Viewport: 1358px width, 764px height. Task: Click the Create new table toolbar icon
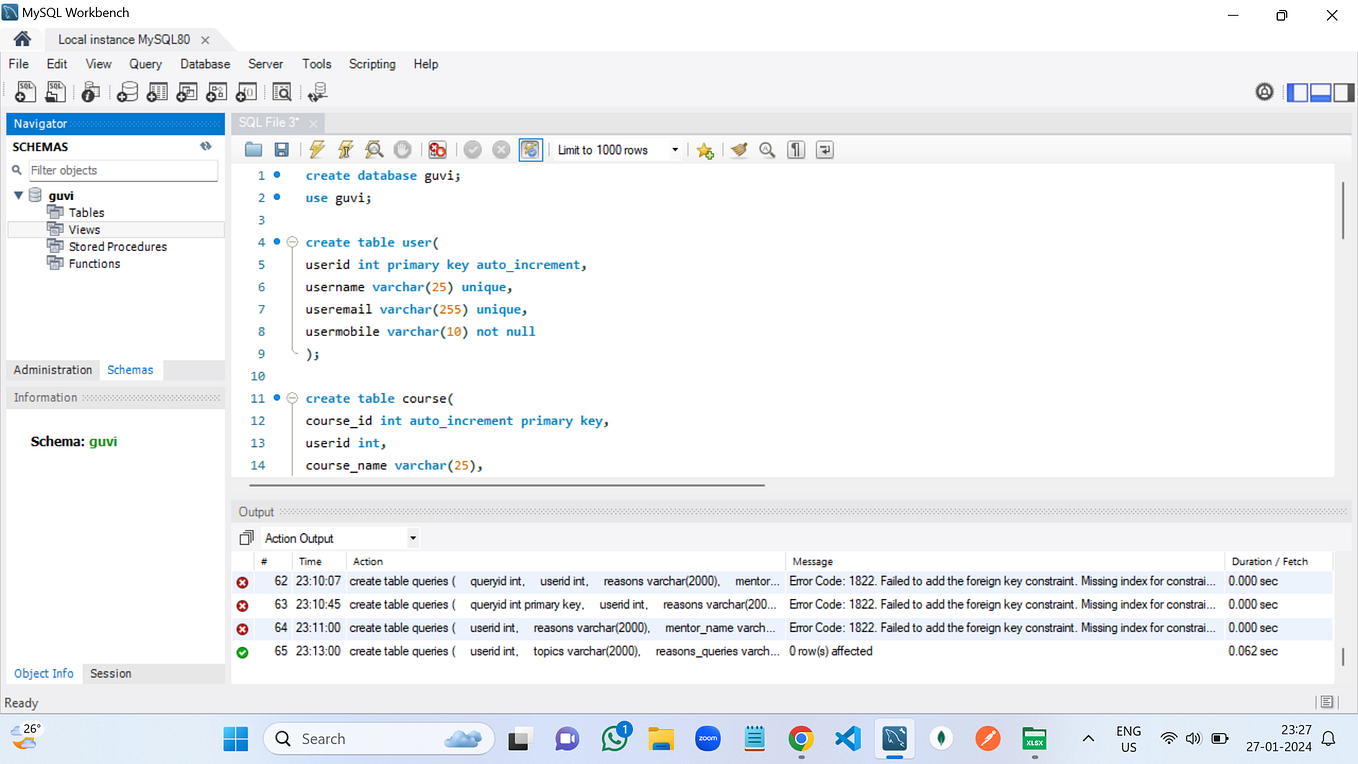(157, 91)
